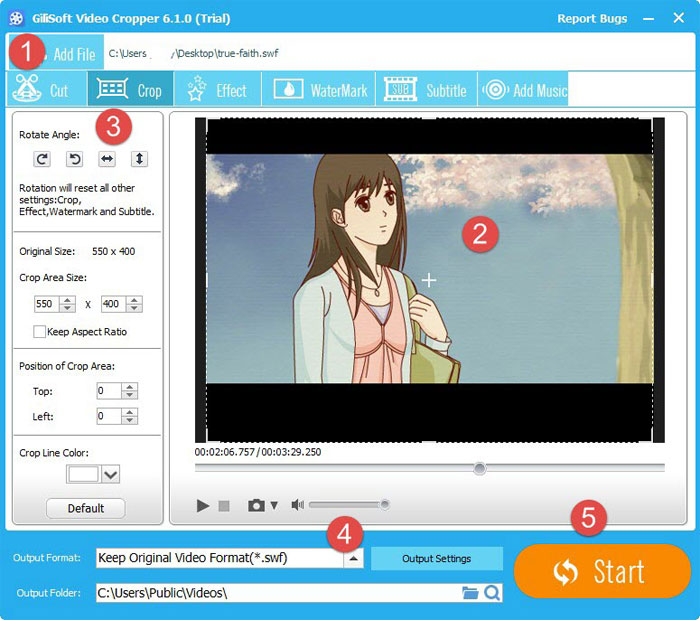Open output folder with magnifier icon

492,593
